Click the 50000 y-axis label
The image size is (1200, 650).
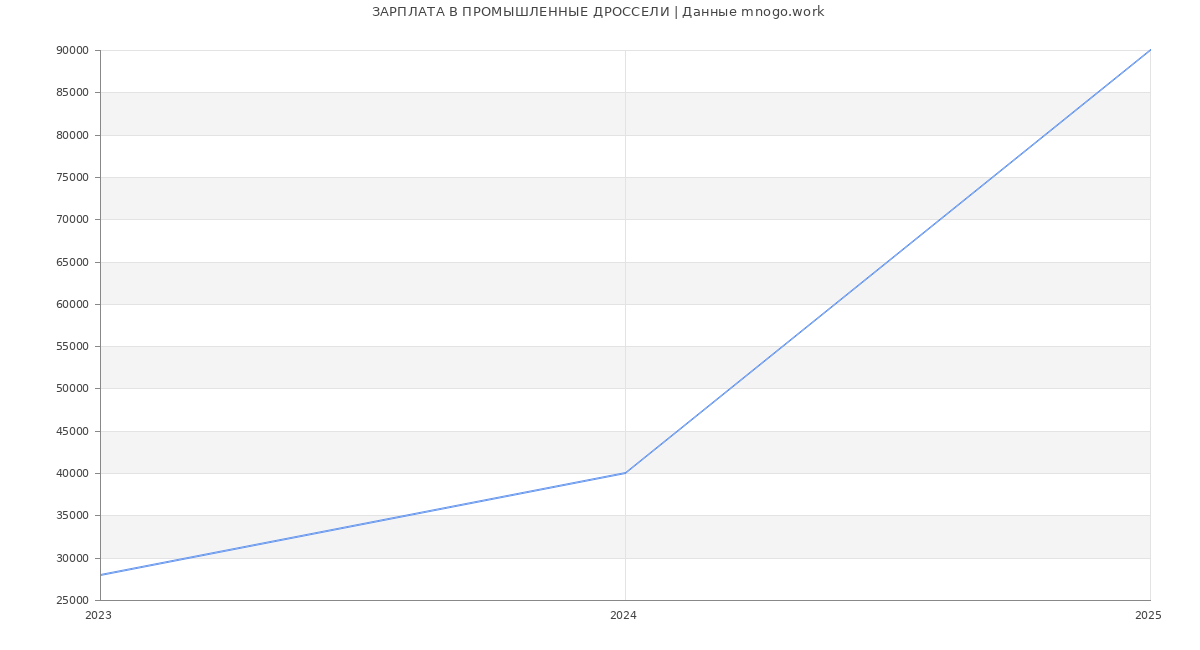72,389
